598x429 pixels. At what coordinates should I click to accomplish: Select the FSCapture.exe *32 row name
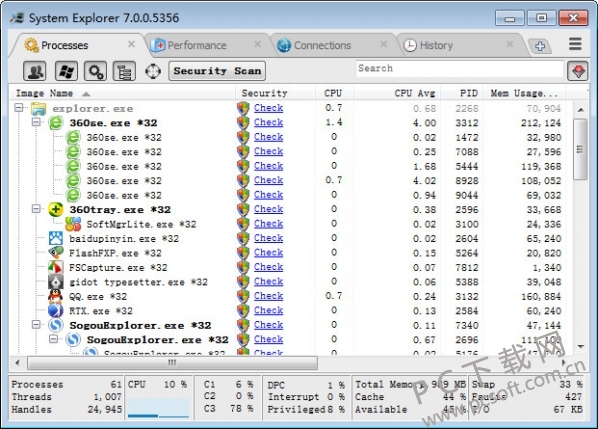coord(118,268)
